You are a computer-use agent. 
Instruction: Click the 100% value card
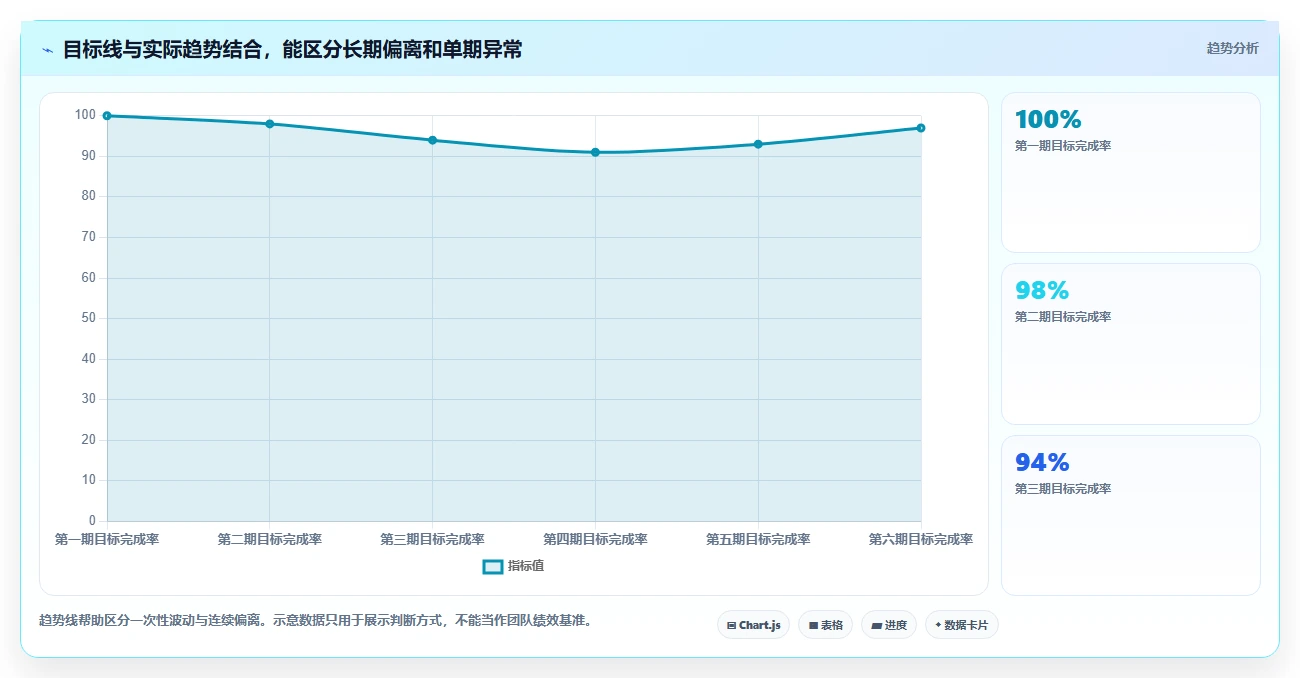1130,172
